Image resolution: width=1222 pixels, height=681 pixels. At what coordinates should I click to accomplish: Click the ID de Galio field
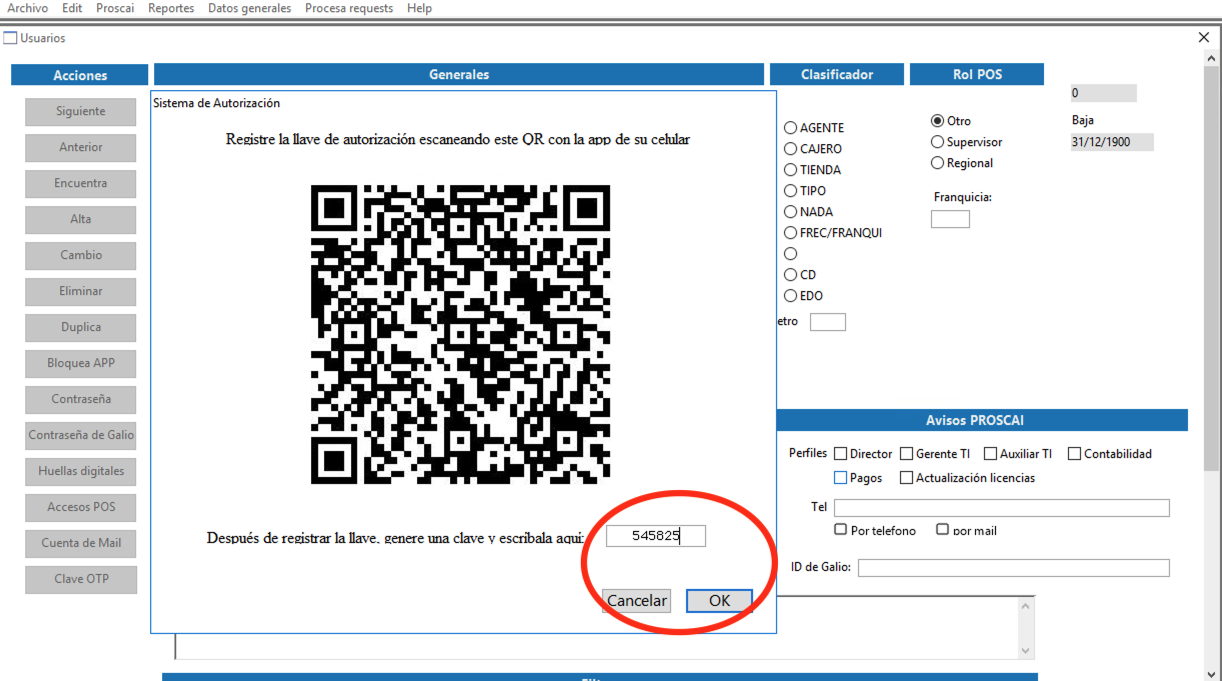[1013, 568]
